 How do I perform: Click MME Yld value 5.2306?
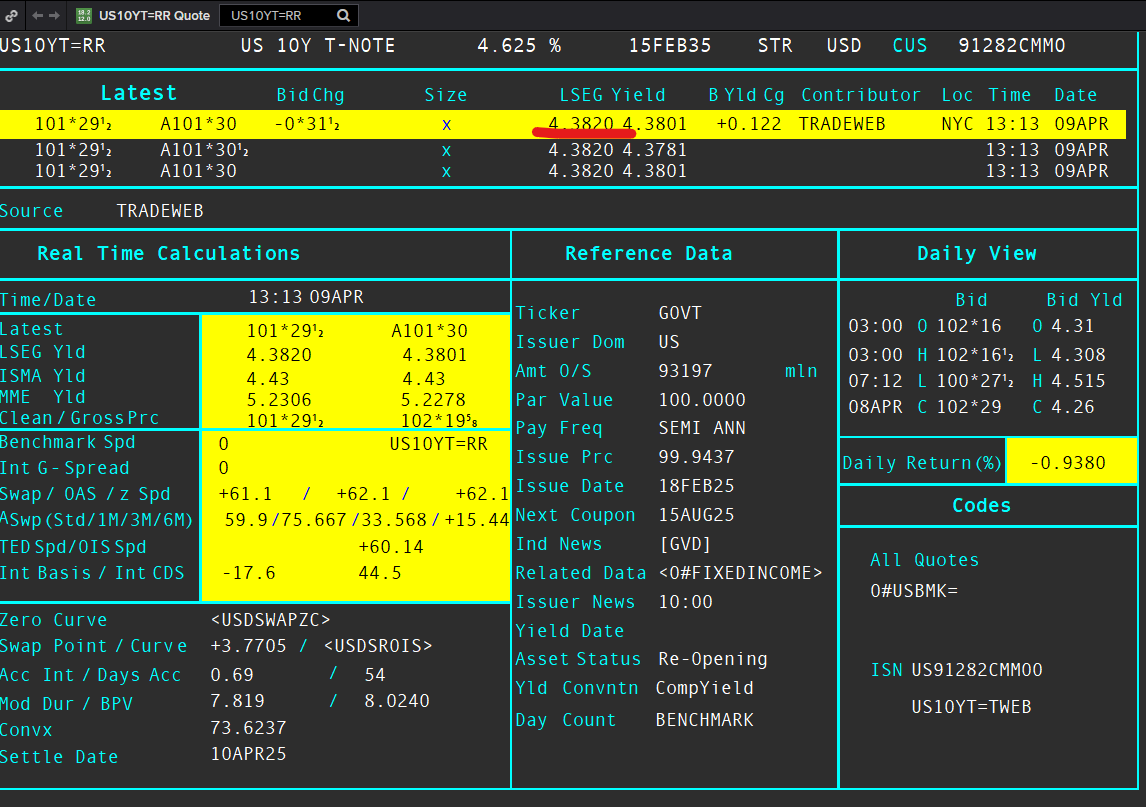point(278,400)
